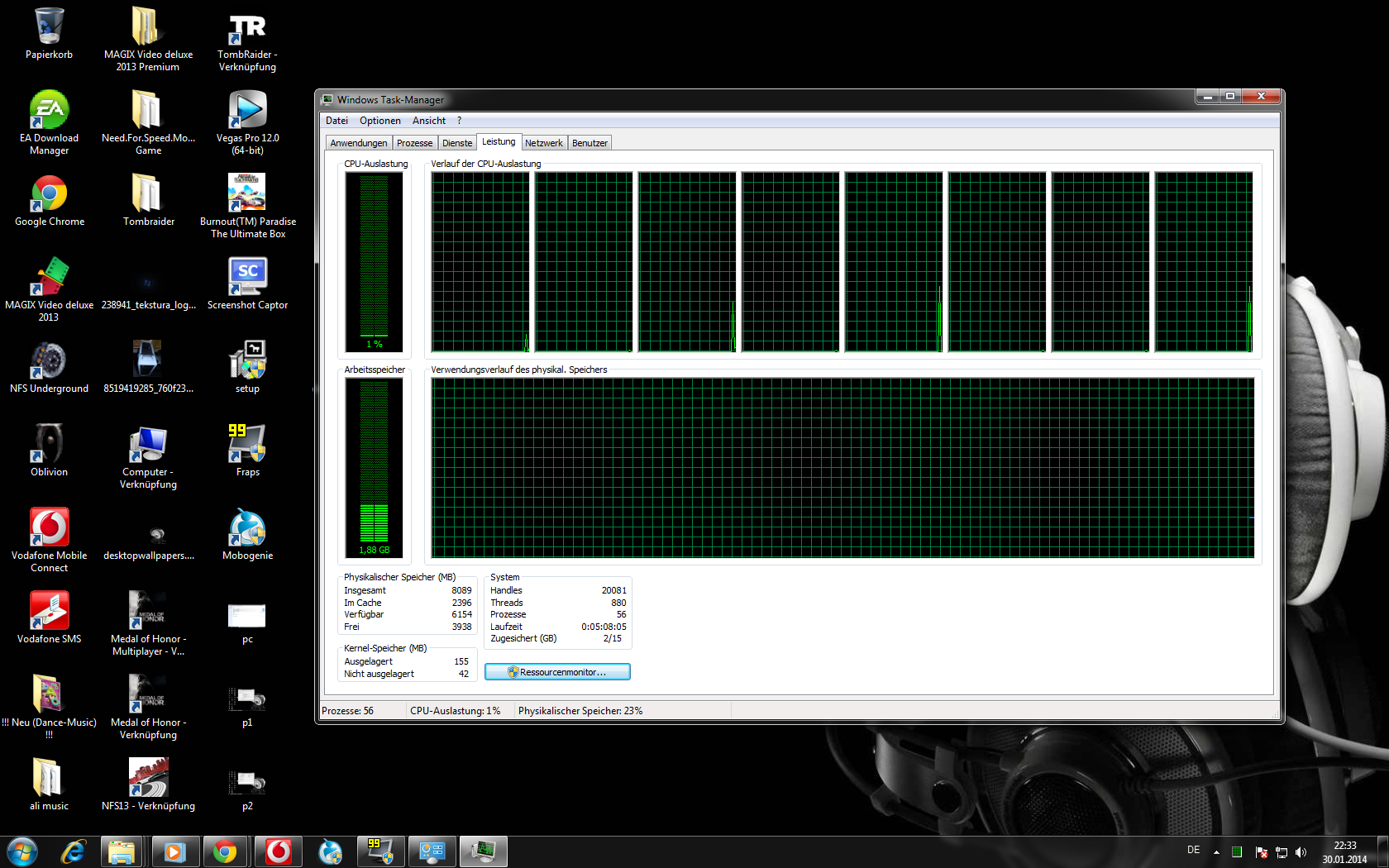Image resolution: width=1389 pixels, height=868 pixels.
Task: Switch to the Anwendungen tab
Action: (x=359, y=143)
